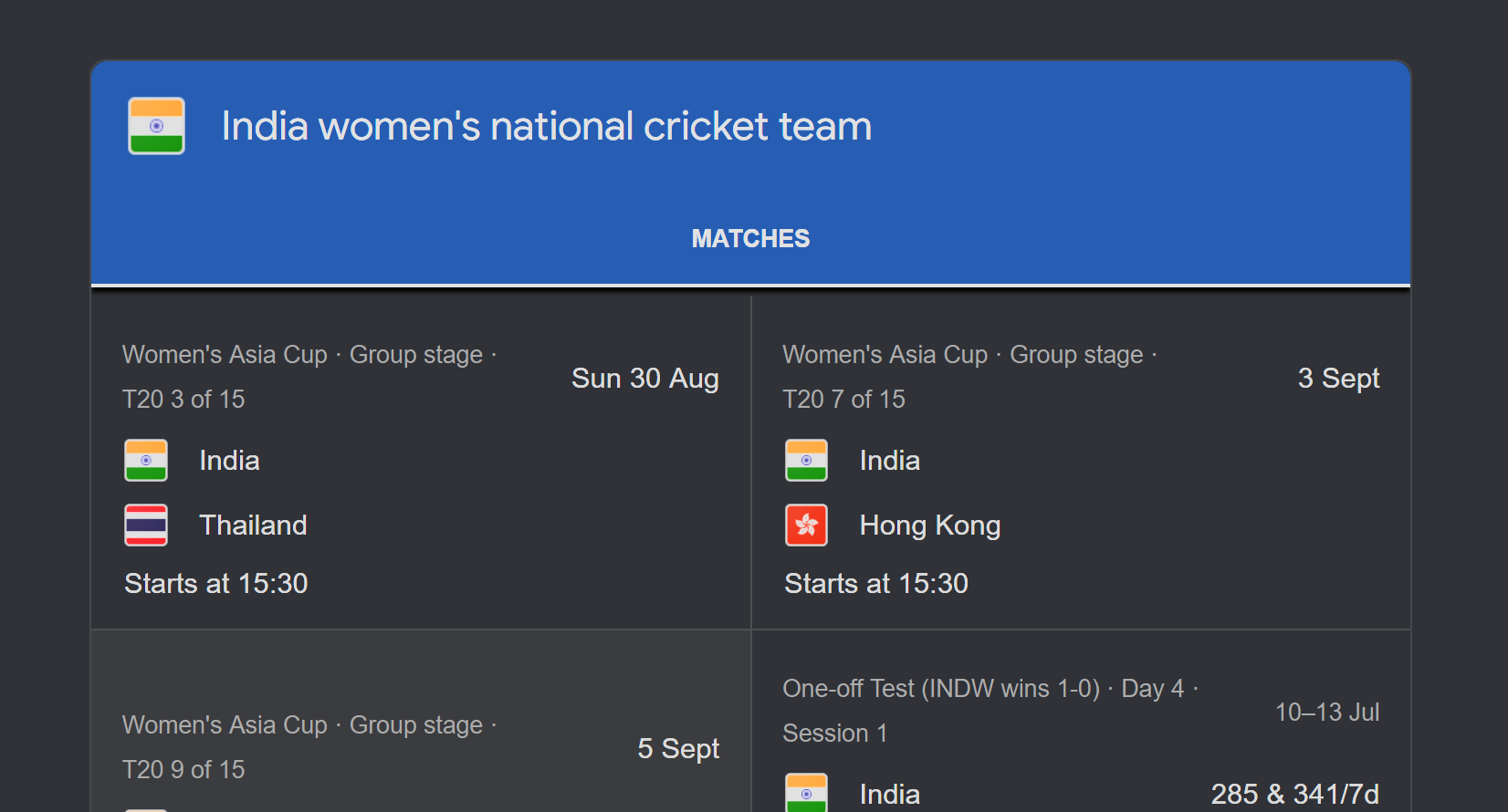This screenshot has width=1508, height=812.
Task: Open the 10–13 Jul Test match
Action: [x=1081, y=721]
